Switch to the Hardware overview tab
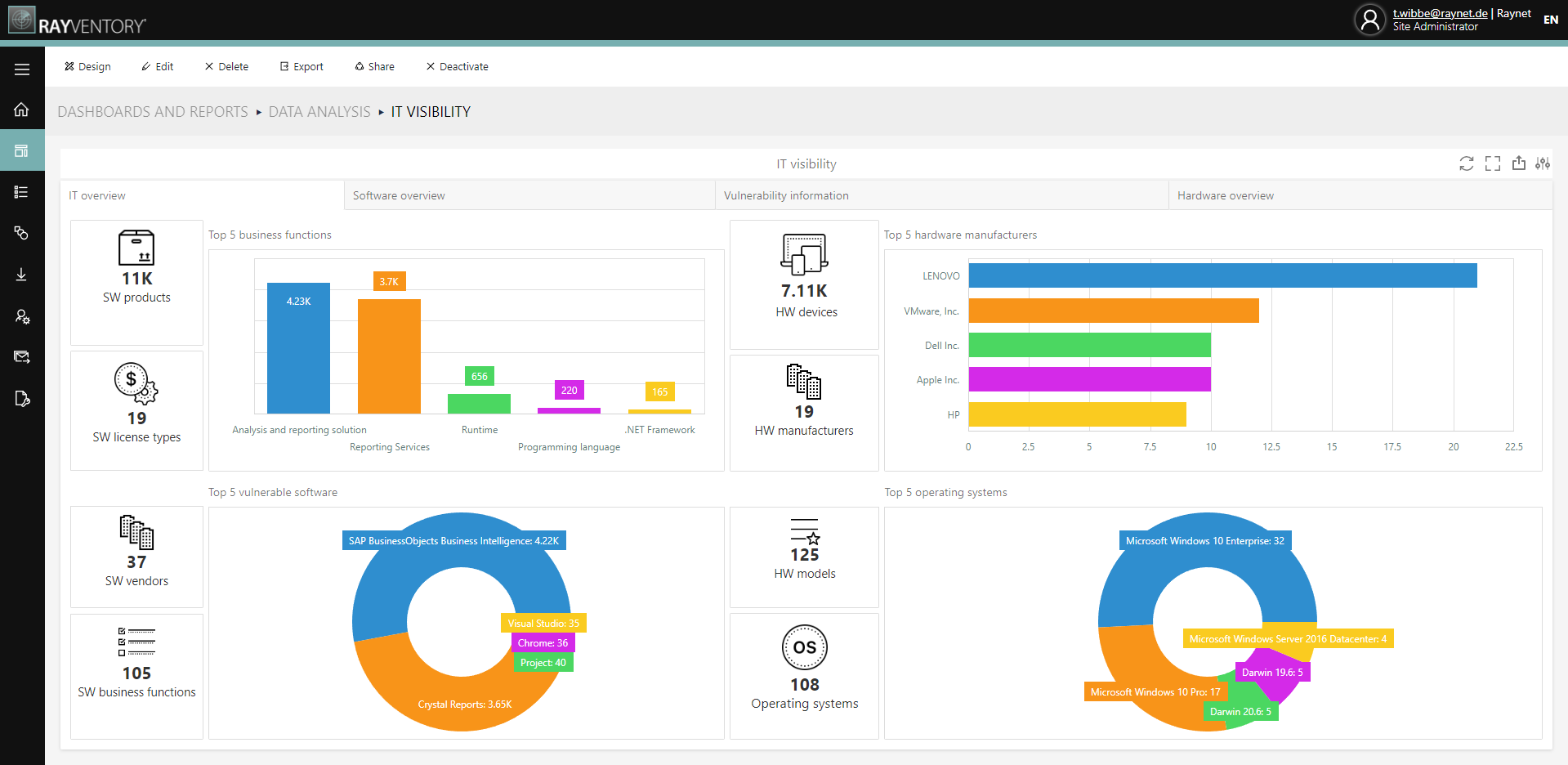Viewport: 1568px width, 765px height. 1225,195
